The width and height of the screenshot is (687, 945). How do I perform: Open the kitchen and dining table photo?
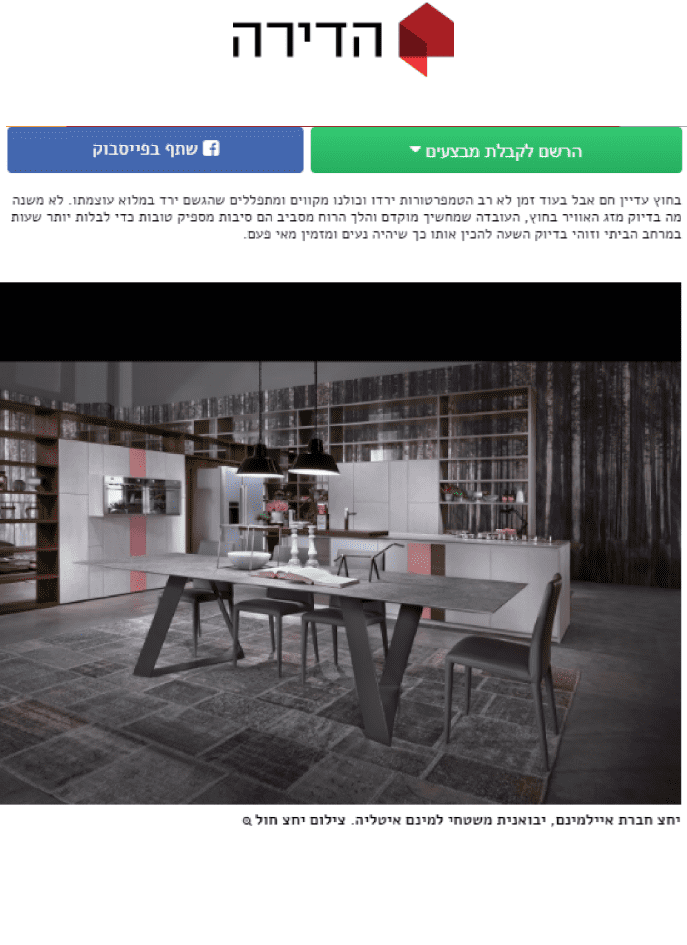tap(340, 582)
